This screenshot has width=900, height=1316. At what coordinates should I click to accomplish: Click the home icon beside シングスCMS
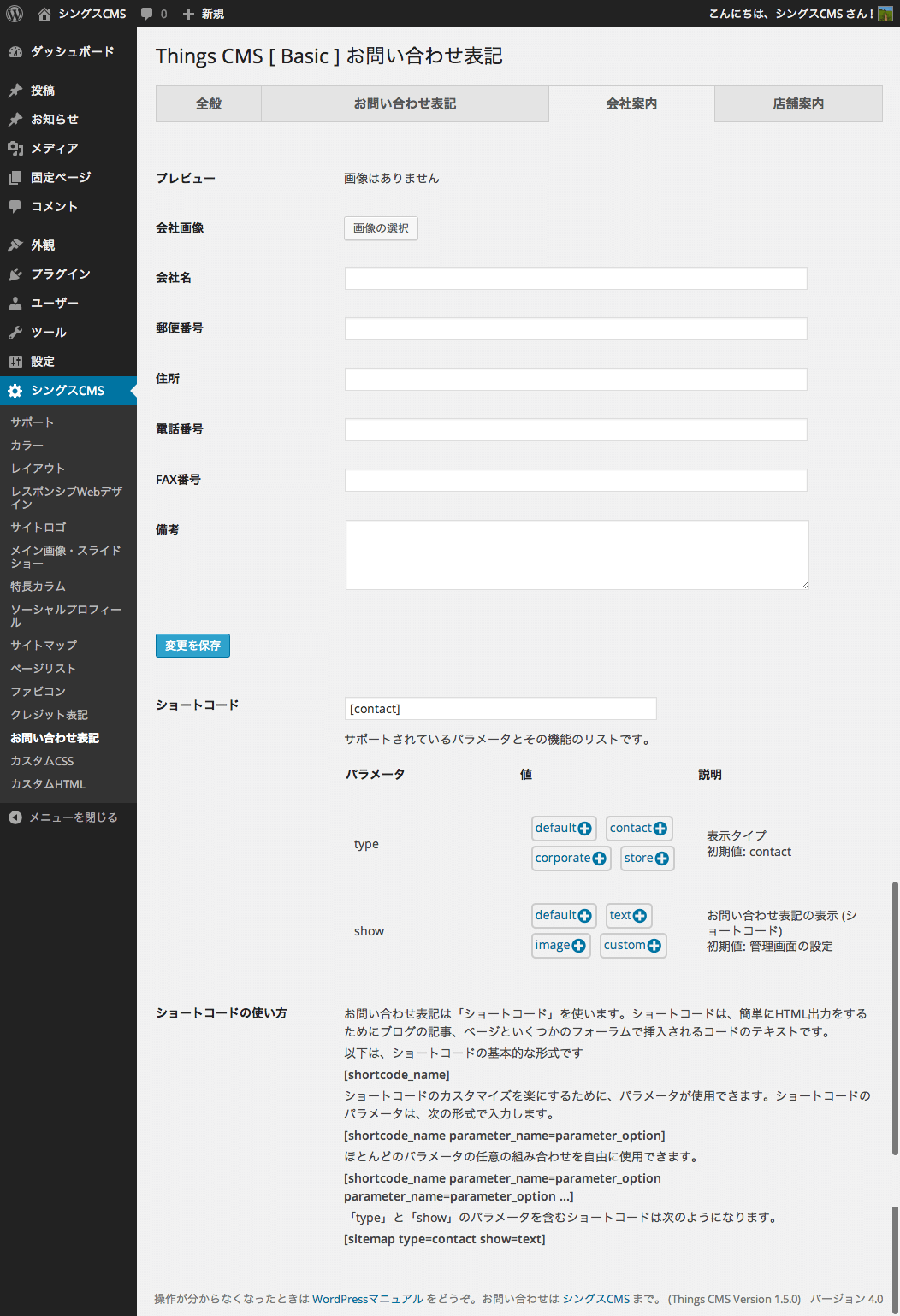(x=44, y=14)
